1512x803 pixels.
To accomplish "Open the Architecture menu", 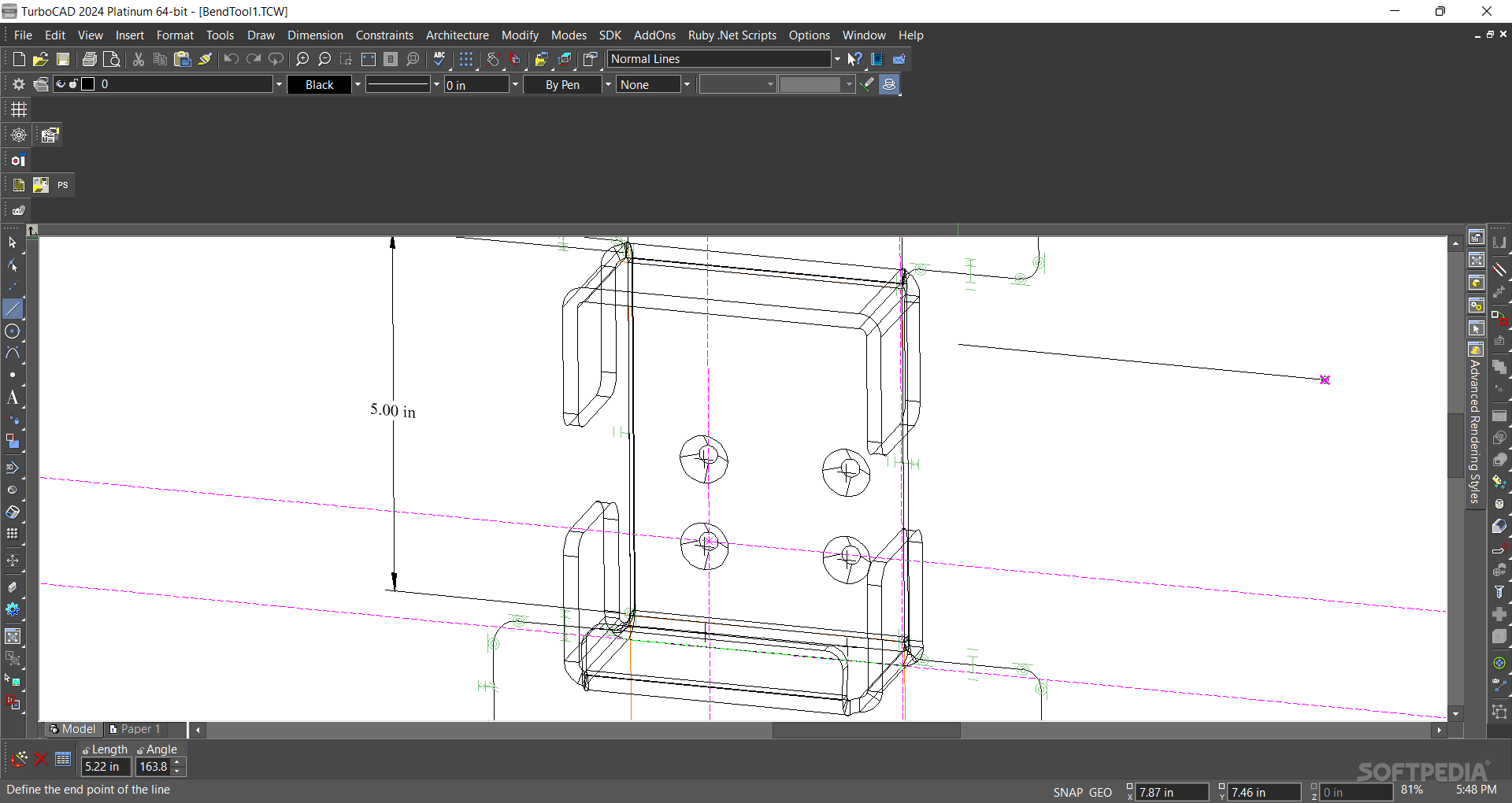I will coord(457,35).
